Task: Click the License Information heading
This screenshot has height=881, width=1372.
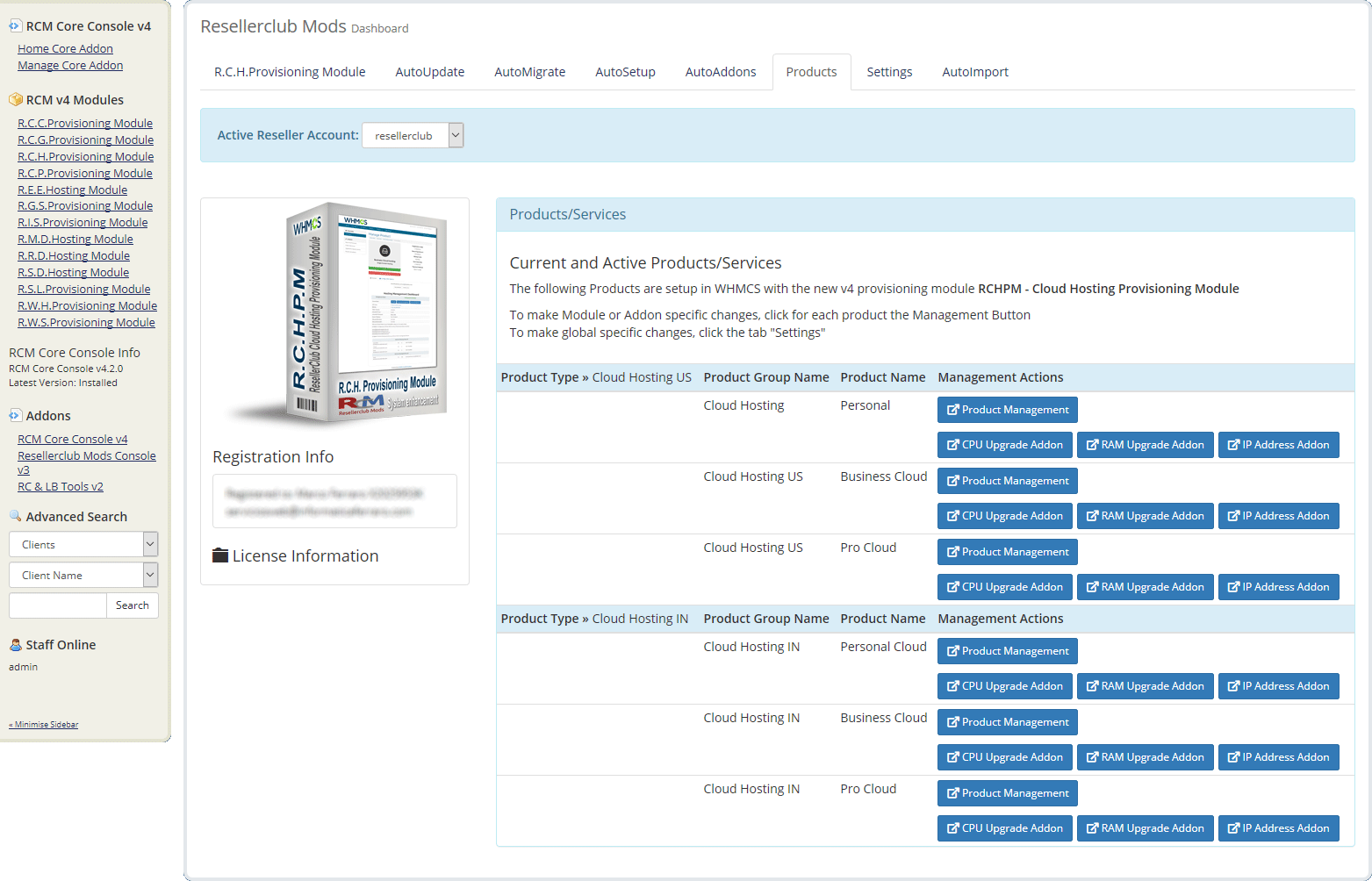Action: (305, 556)
